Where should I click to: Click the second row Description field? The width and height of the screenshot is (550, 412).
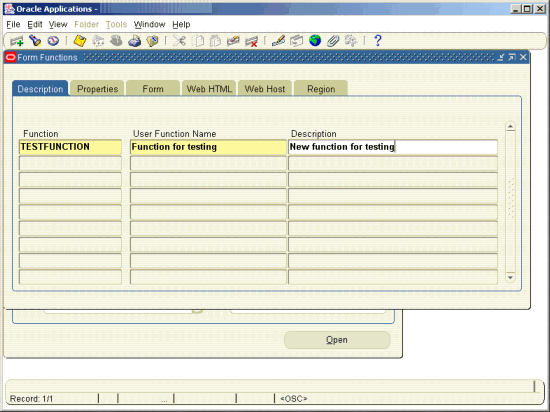393,163
